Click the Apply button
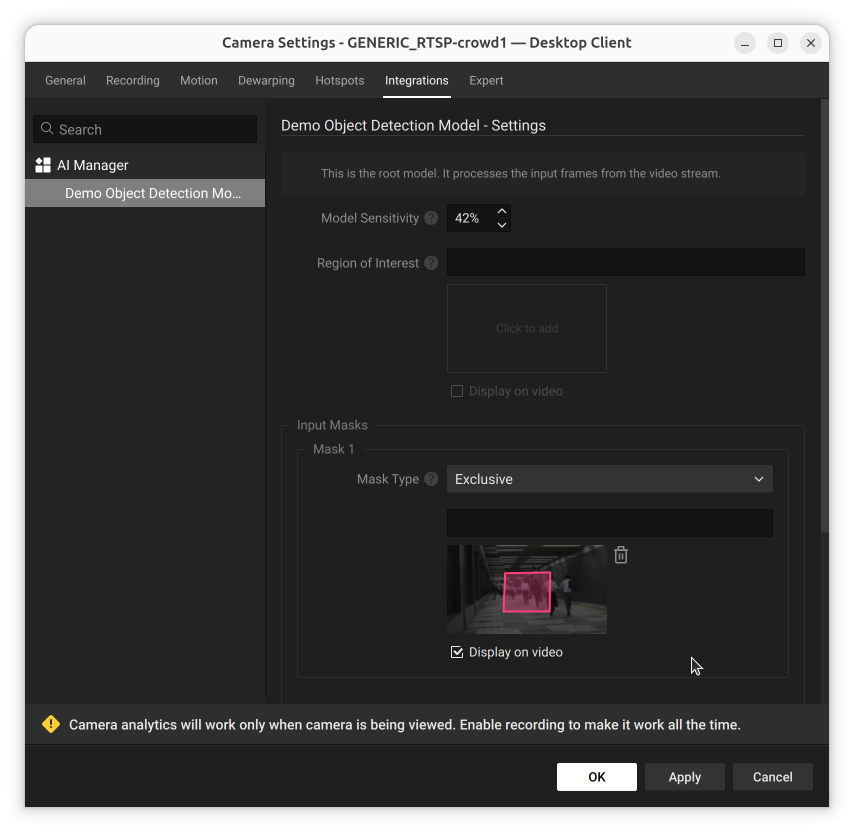The height and width of the screenshot is (832, 854). click(685, 776)
